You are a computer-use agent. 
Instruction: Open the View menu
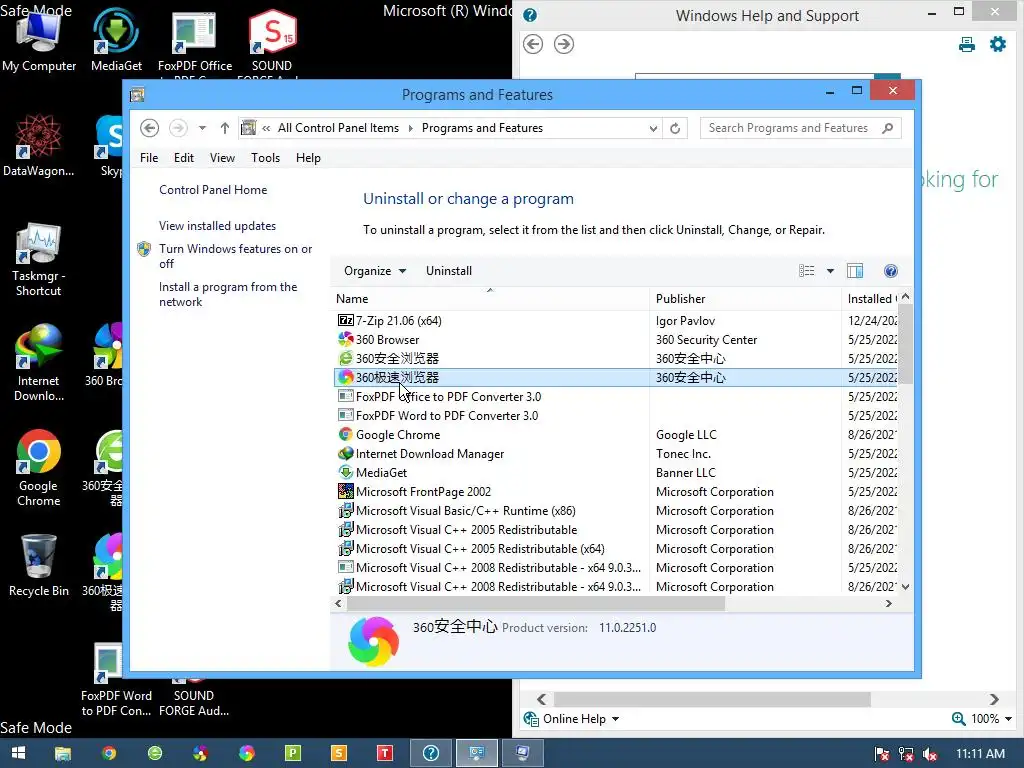point(222,158)
